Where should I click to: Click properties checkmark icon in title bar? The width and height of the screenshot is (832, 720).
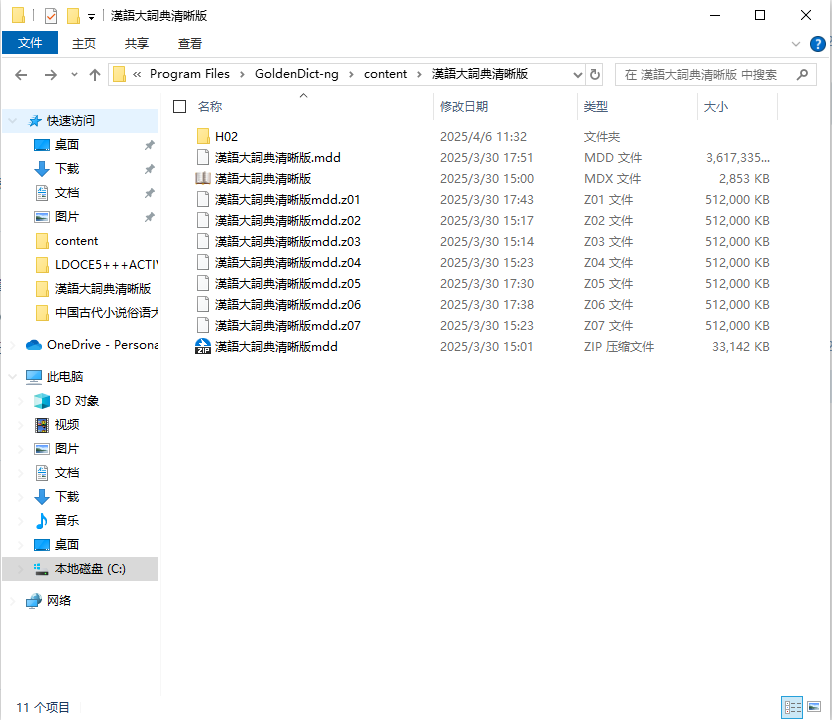pos(51,16)
